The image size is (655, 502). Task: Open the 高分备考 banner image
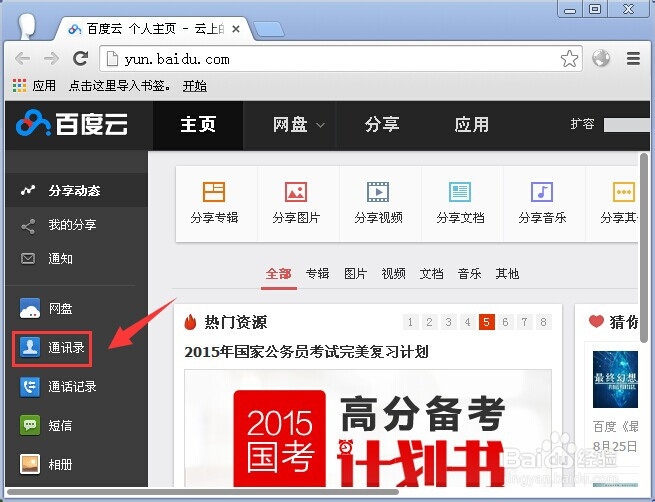(x=368, y=428)
